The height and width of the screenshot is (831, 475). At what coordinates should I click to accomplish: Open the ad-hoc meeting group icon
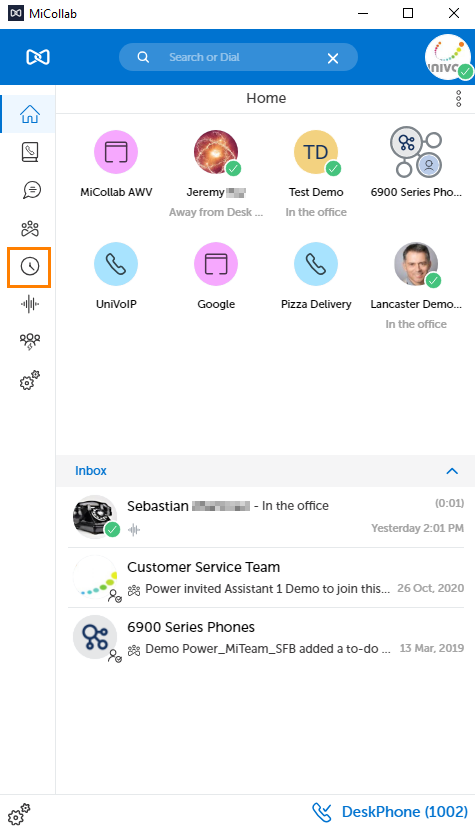click(30, 342)
